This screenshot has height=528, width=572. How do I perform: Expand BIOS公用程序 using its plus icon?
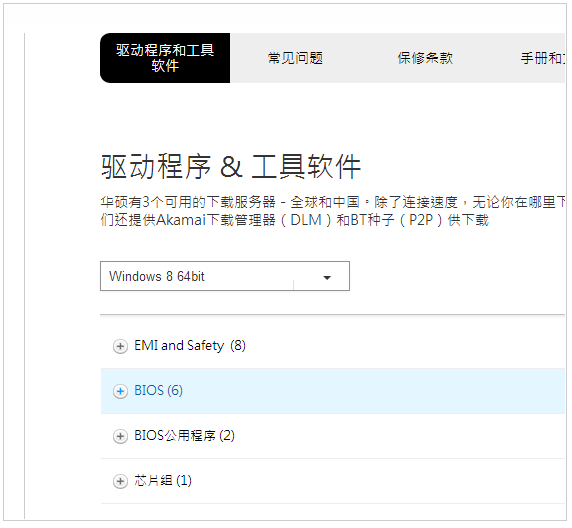click(120, 436)
